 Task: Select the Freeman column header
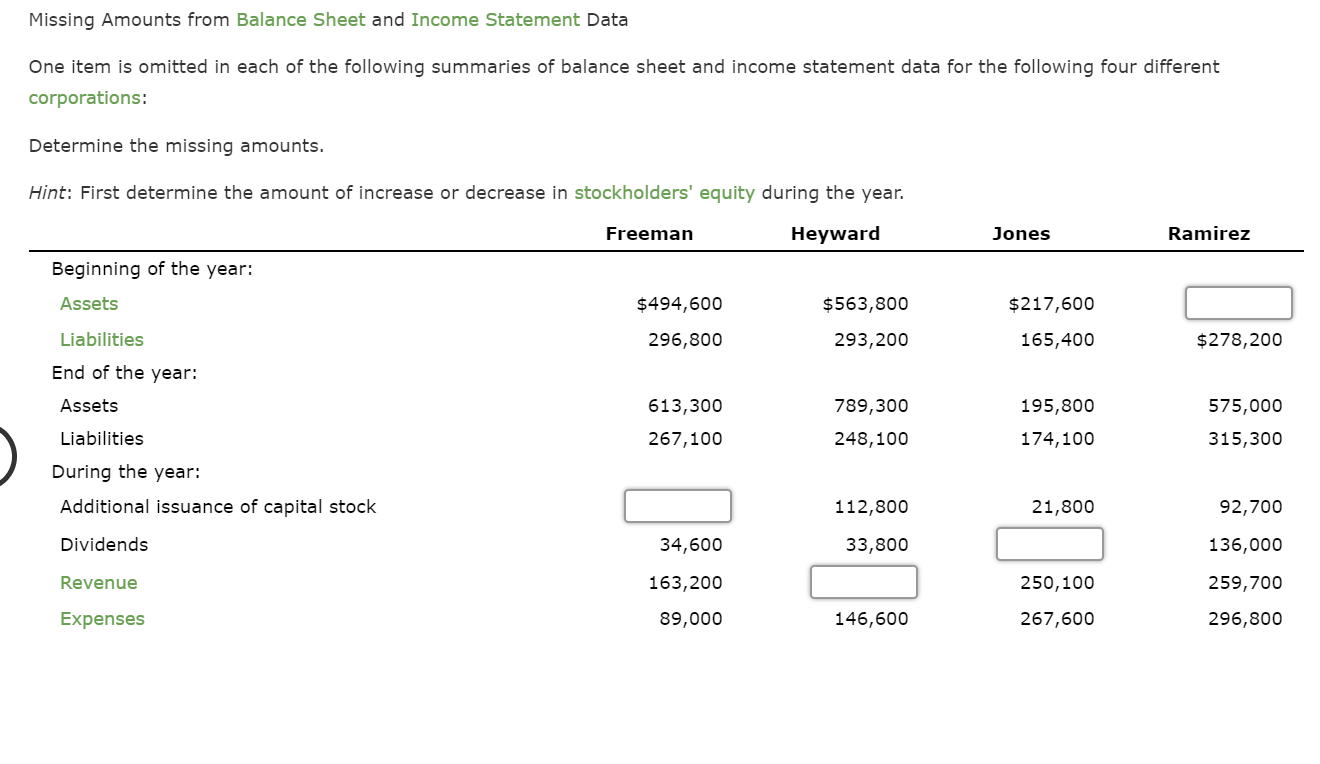tap(649, 233)
